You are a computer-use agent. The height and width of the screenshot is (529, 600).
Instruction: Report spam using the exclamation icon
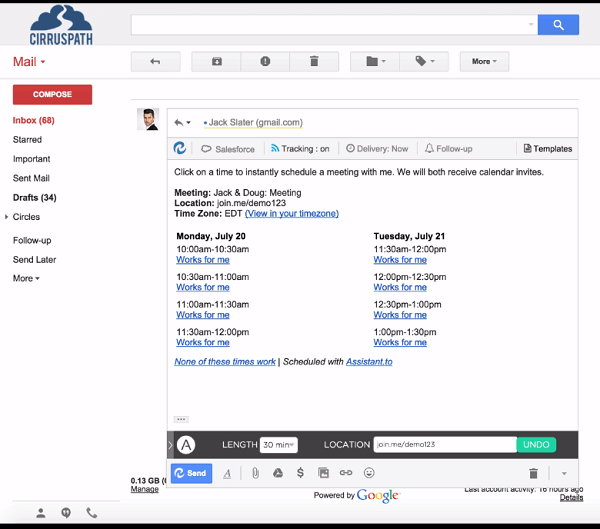coord(265,62)
